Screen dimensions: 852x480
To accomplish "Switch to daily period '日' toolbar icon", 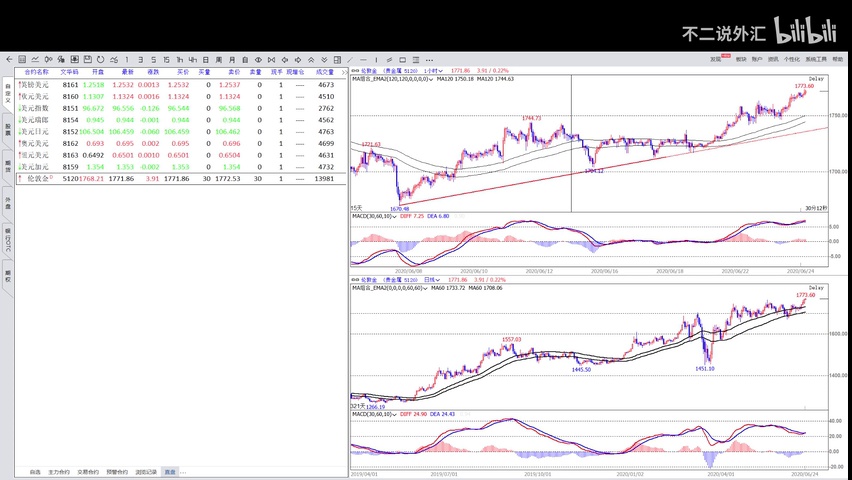I will coord(205,59).
